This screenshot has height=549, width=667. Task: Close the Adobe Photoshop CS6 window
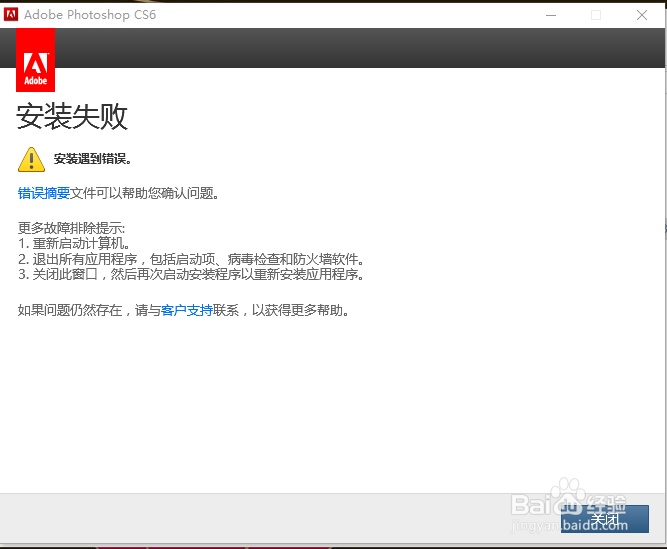click(x=641, y=15)
